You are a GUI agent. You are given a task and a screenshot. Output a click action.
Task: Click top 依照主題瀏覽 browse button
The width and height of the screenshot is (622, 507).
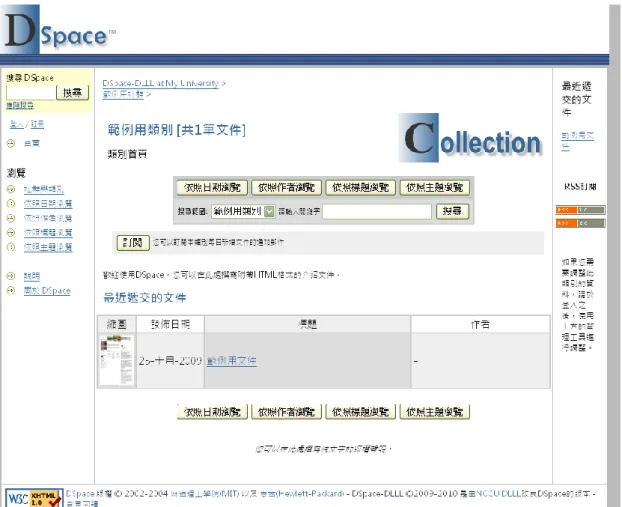435,187
